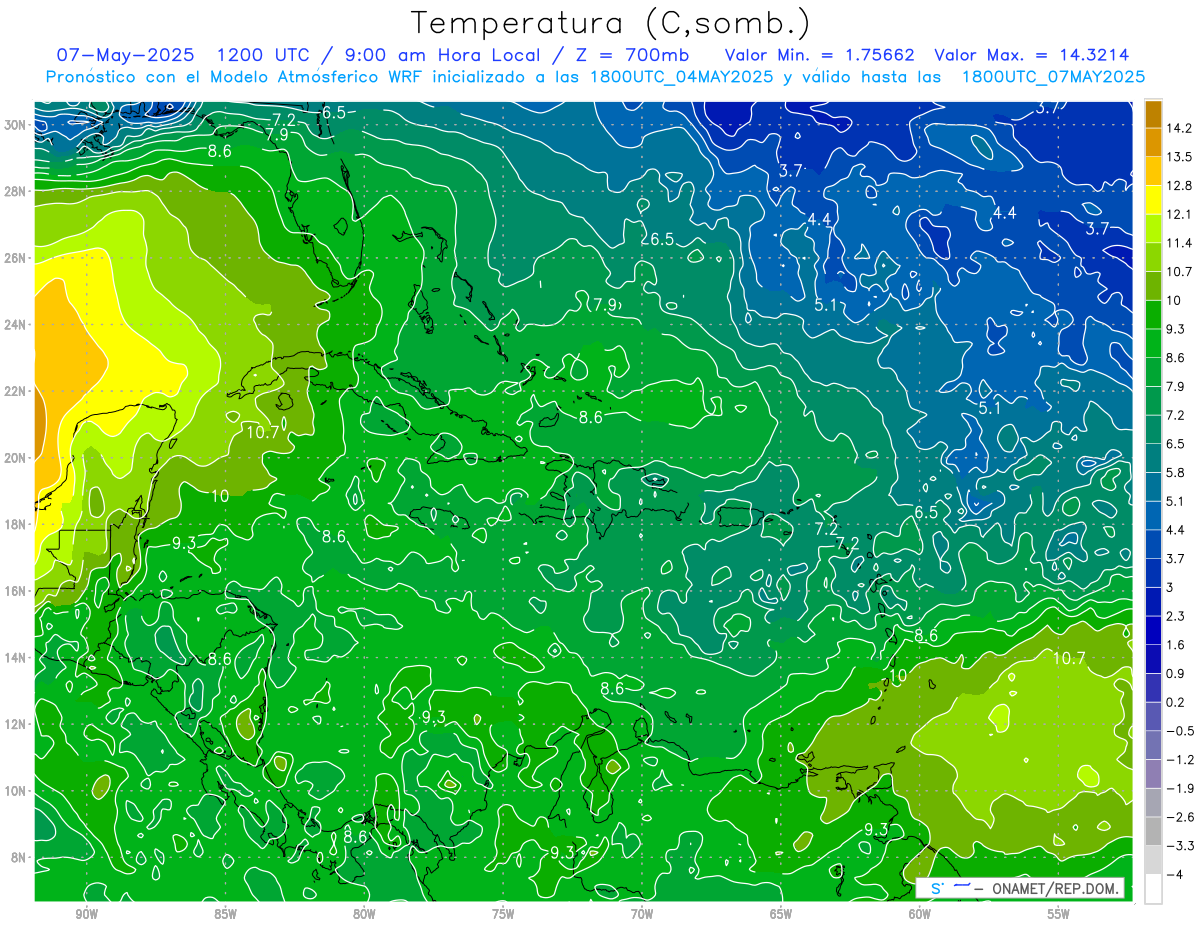The width and height of the screenshot is (1200, 927).
Task: Click the 80W longitude axis label
Action: (x=364, y=915)
